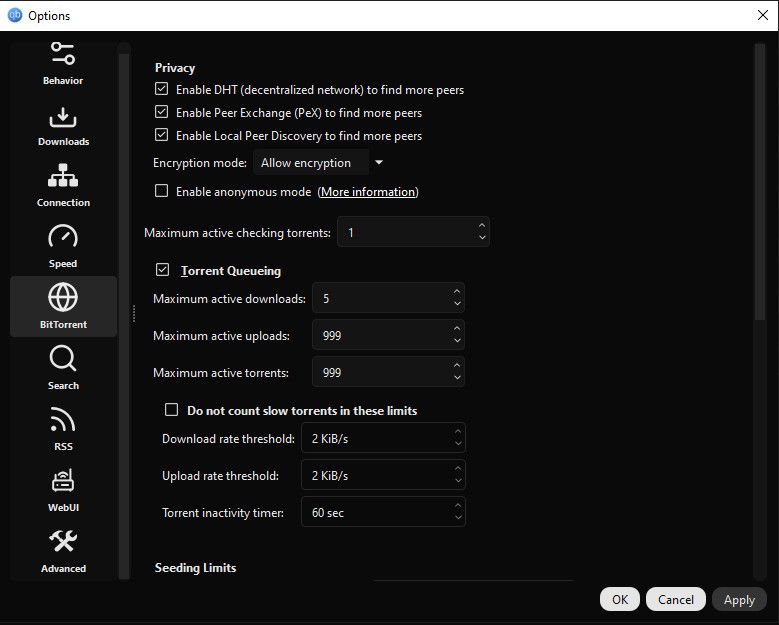This screenshot has width=779, height=625.
Task: Click the Maximum active downloads field
Action: tap(388, 298)
